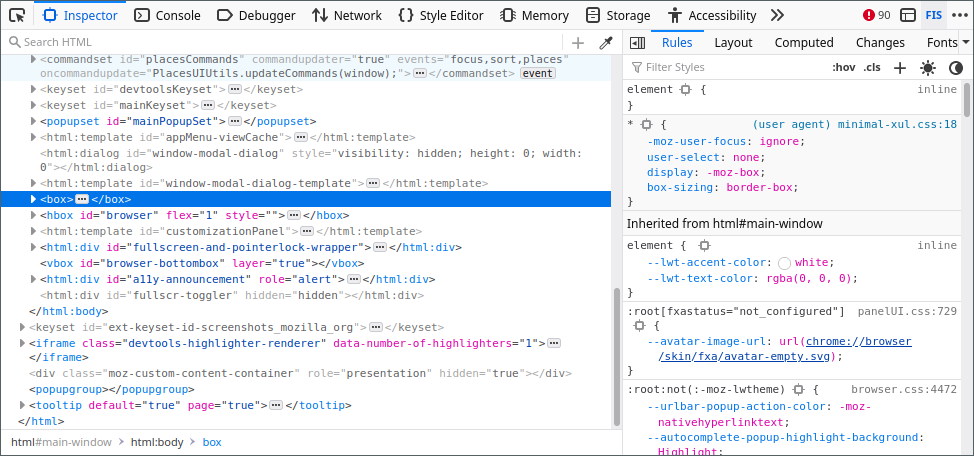974x456 pixels.
Task: Focus the Filter Styles input
Action: 727,67
